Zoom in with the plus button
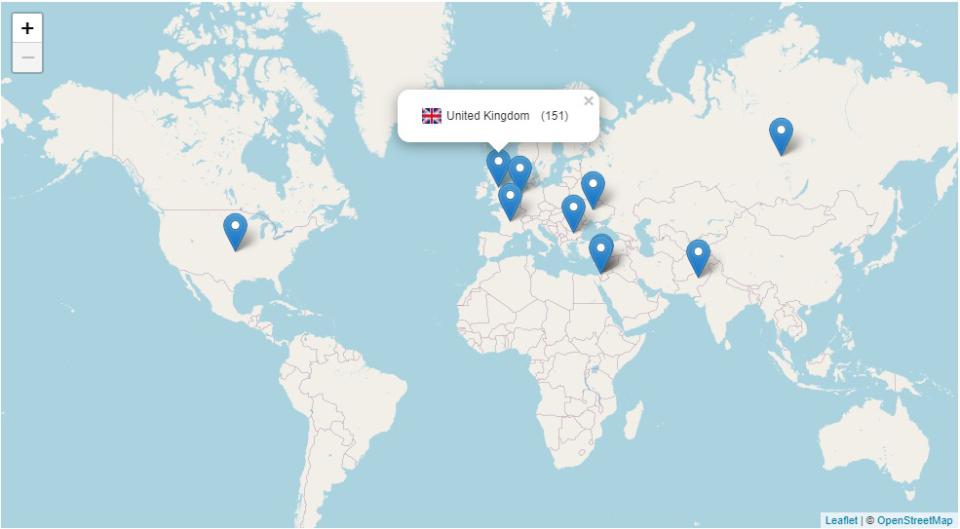Viewport: 960px width, 529px height. click(x=27, y=28)
